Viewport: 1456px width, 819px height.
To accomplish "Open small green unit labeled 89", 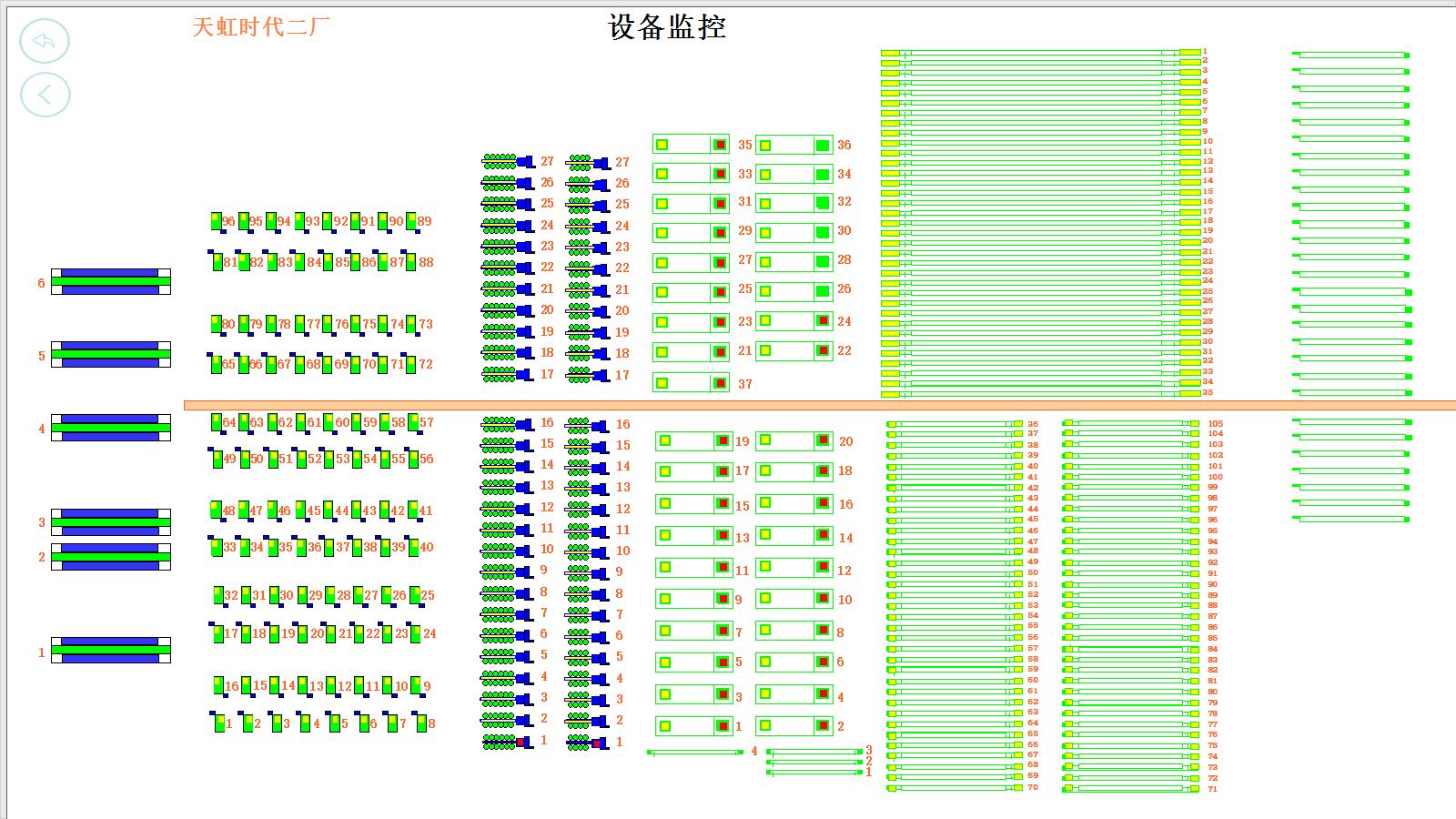I will tap(411, 221).
